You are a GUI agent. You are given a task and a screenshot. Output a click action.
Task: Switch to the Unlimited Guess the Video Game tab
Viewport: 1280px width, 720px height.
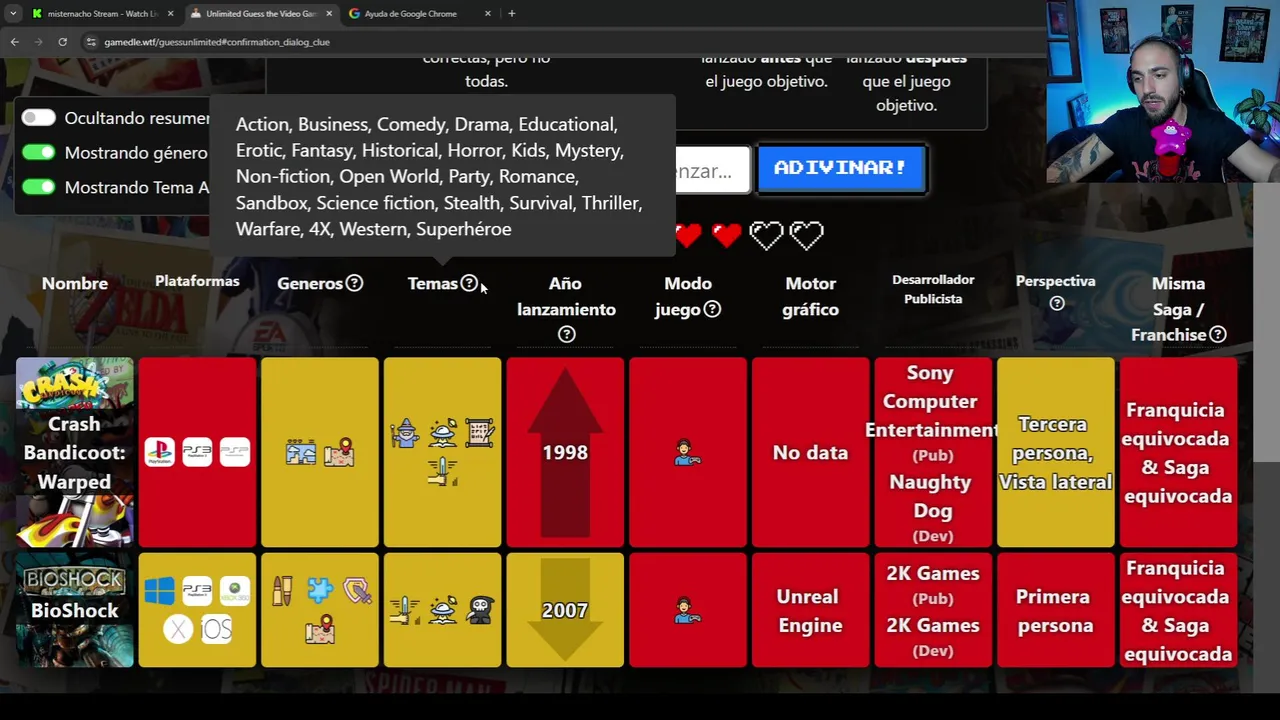260,14
